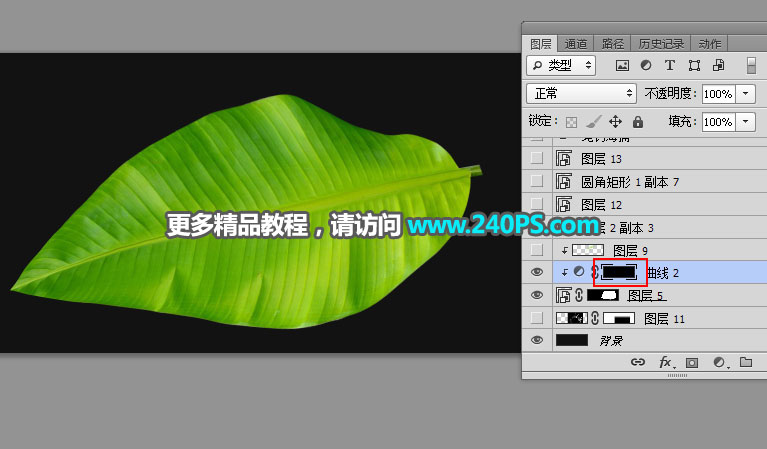Switch to the 通道 tab
This screenshot has height=449, width=767.
576,44
